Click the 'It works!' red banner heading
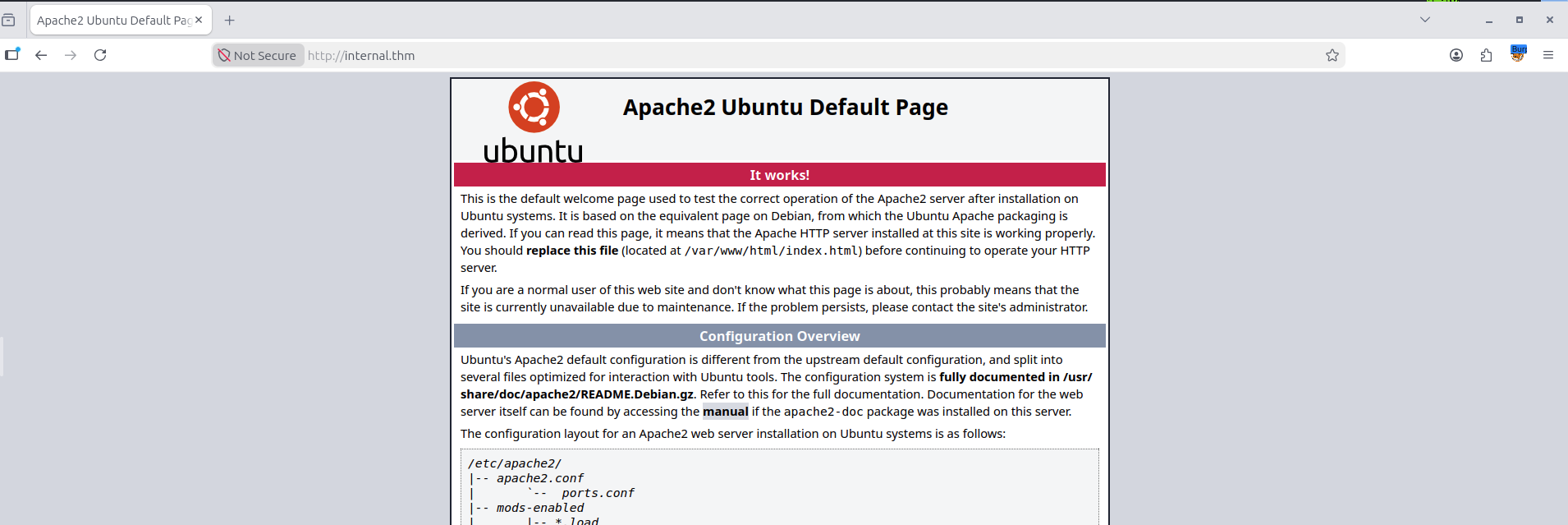 [780, 175]
